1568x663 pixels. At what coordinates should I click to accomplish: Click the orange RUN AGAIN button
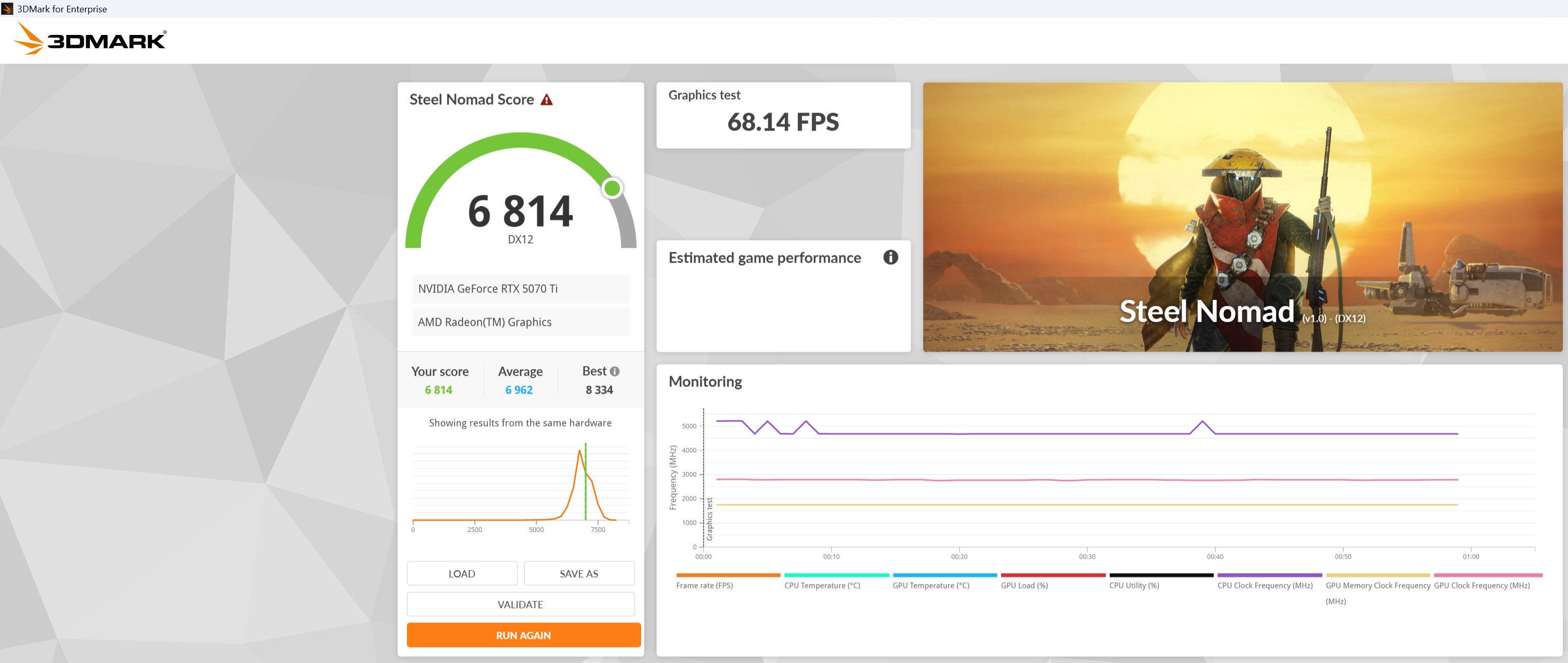(524, 635)
